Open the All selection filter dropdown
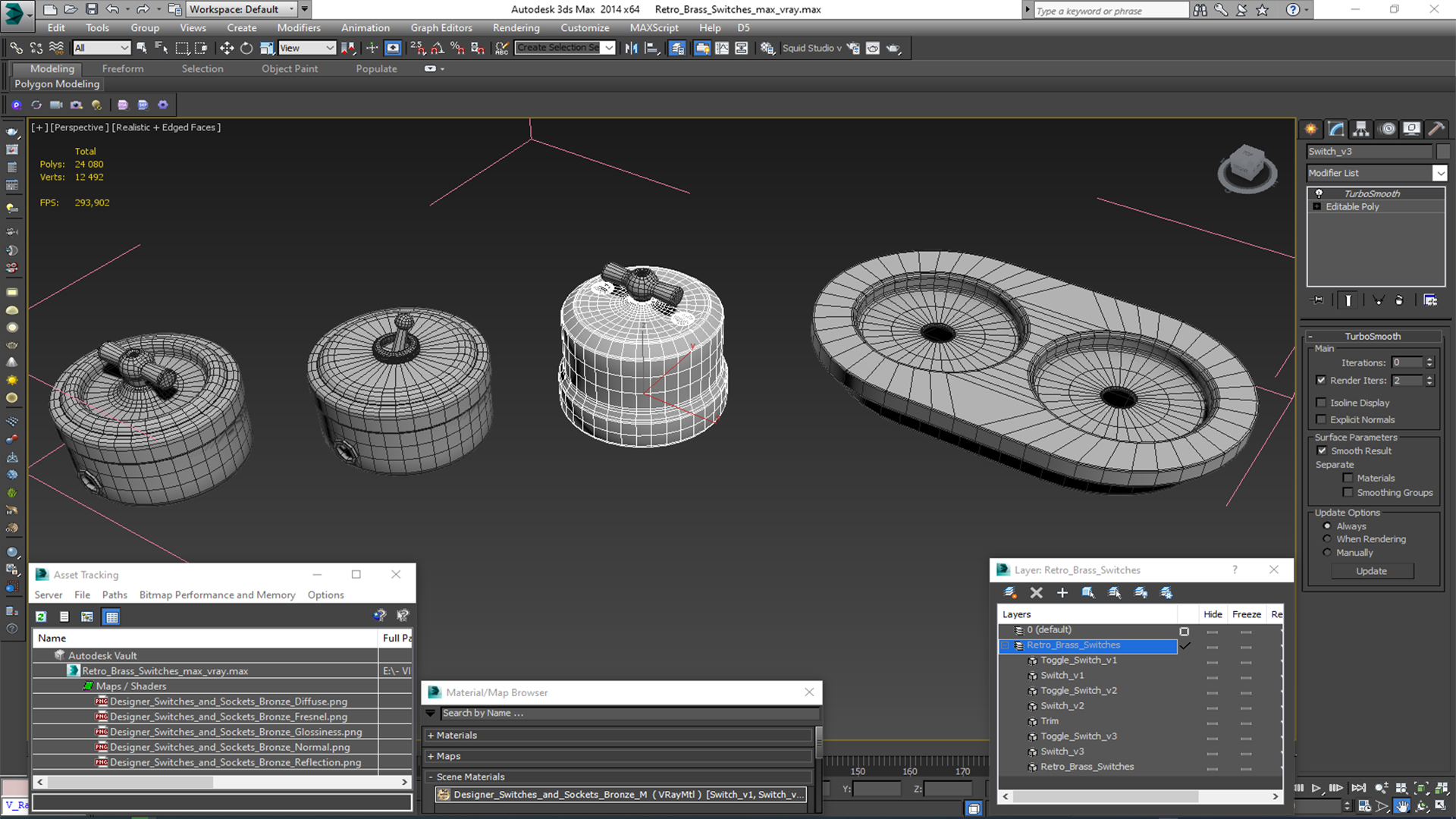Image resolution: width=1456 pixels, height=819 pixels. tap(102, 48)
